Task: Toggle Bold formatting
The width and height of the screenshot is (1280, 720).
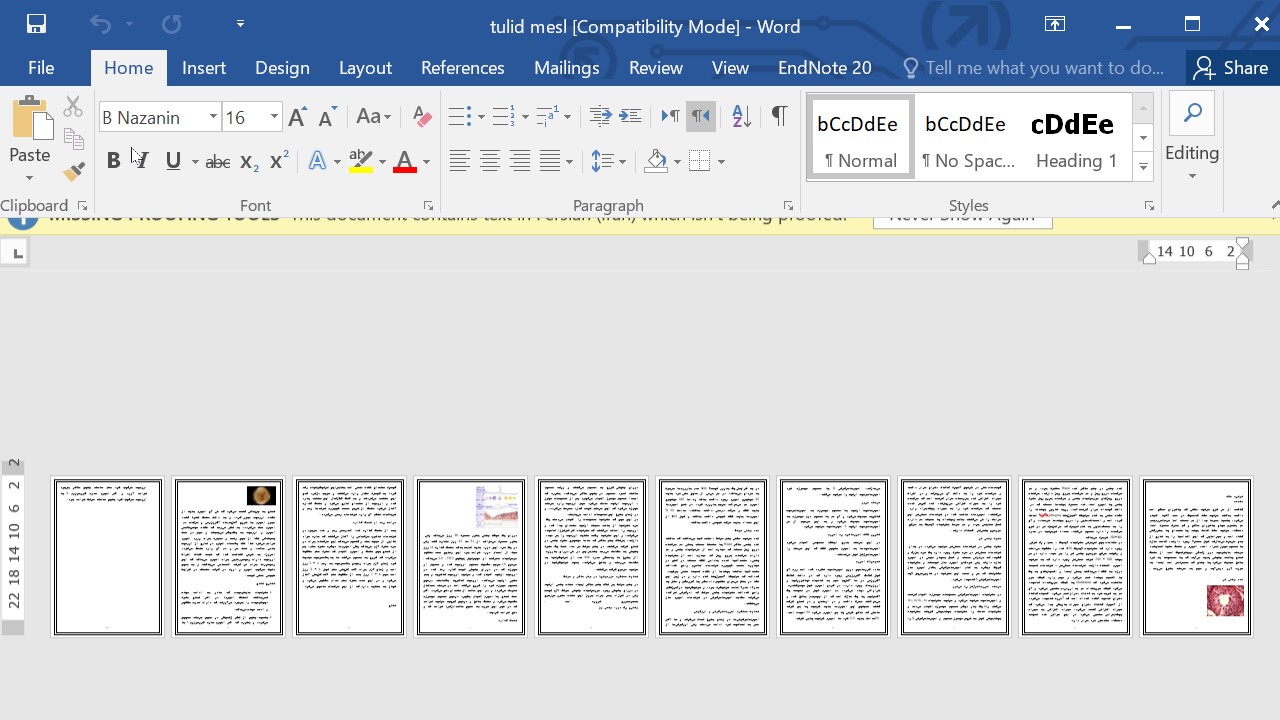Action: [113, 161]
